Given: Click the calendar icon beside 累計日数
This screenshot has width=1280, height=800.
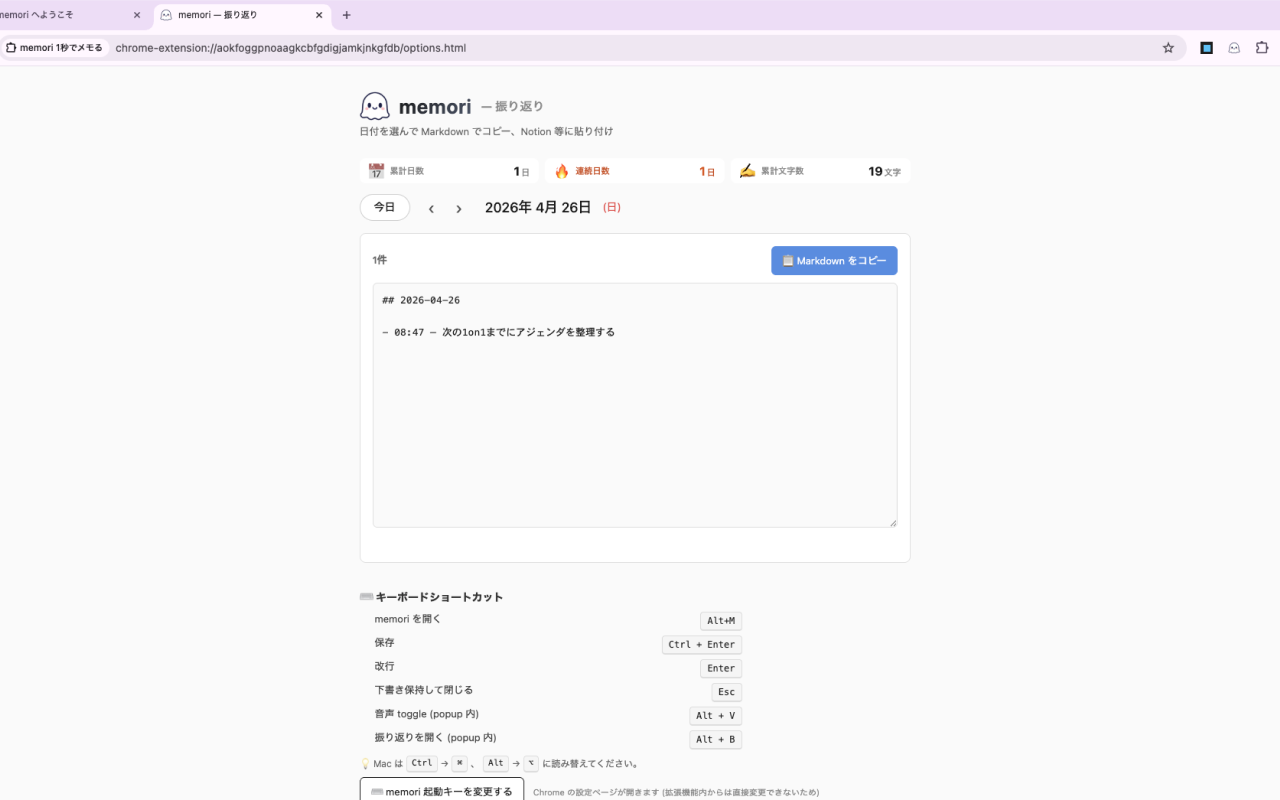Looking at the screenshot, I should point(376,171).
